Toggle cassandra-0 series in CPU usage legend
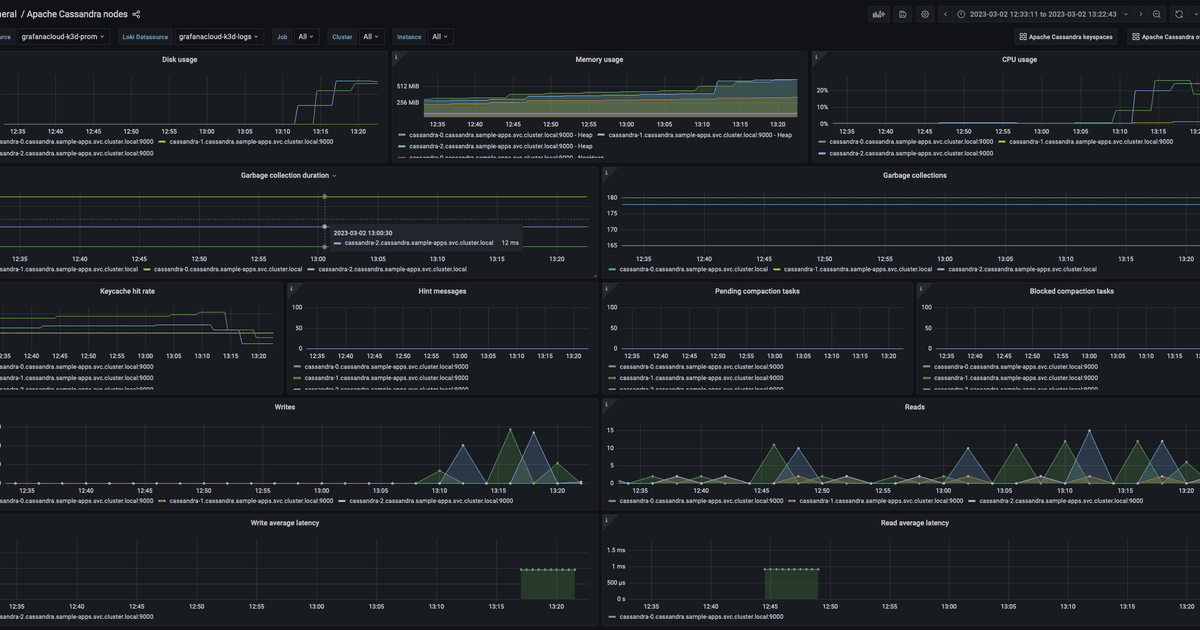The image size is (1200, 630). click(911, 142)
